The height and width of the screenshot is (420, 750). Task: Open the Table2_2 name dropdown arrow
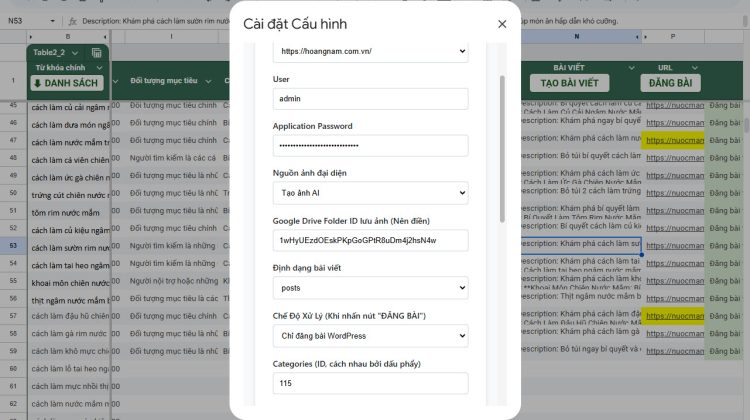point(75,52)
